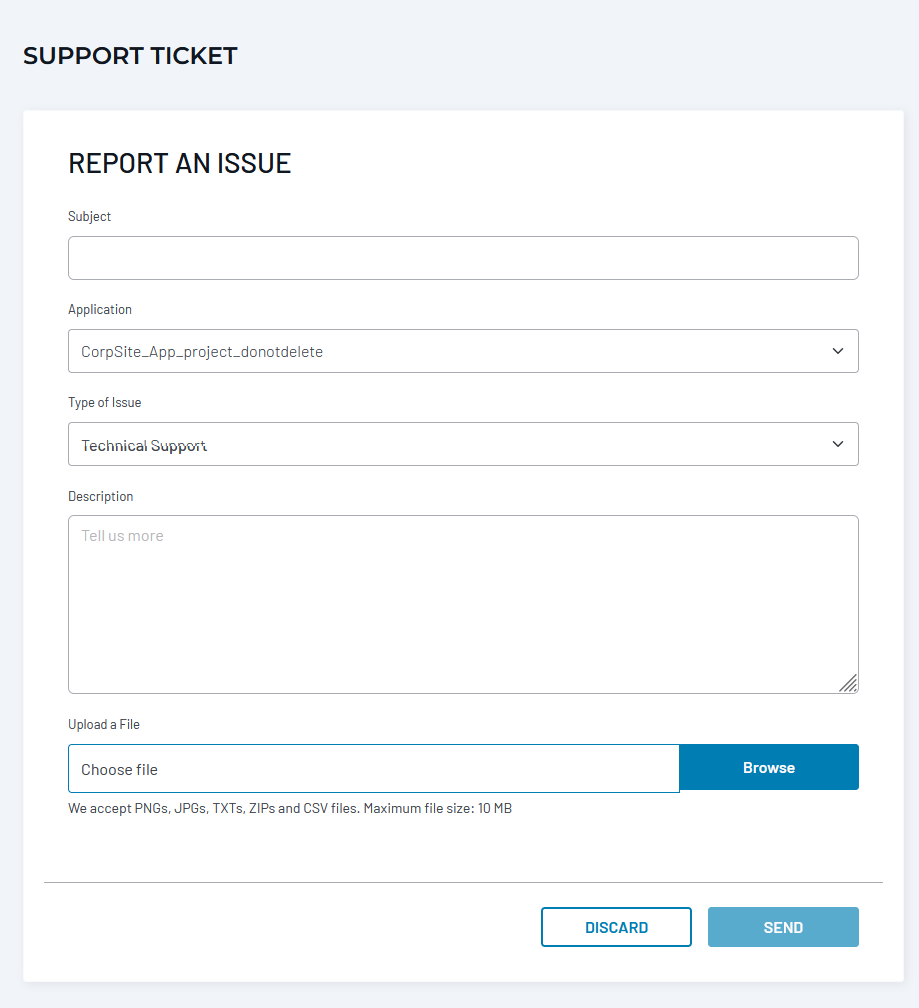The image size is (919, 1008).
Task: Click the Type of Issue label
Action: click(x=105, y=403)
